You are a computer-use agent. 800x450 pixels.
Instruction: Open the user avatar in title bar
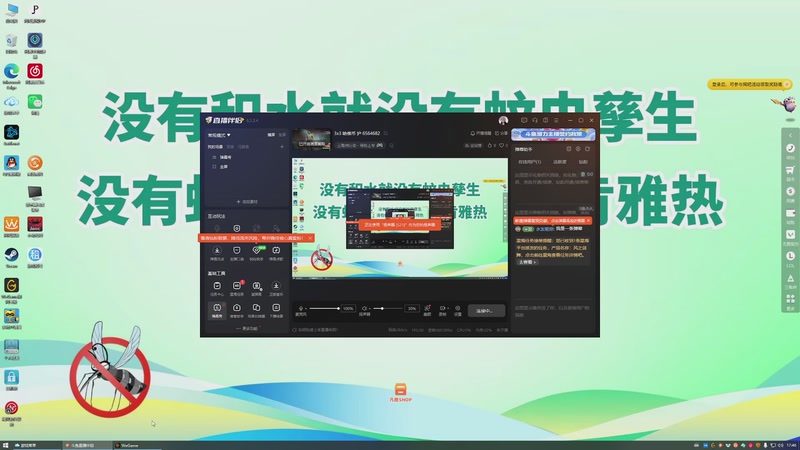(x=503, y=120)
